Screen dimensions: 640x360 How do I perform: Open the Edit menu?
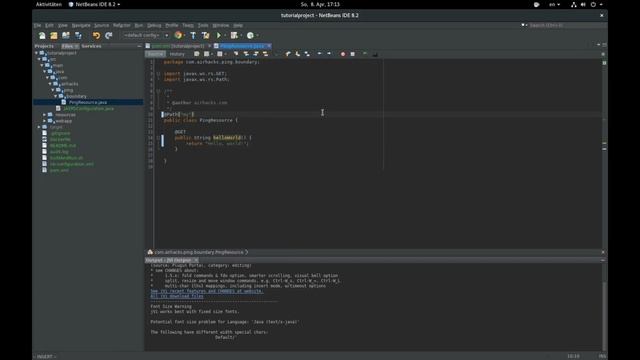(49, 25)
